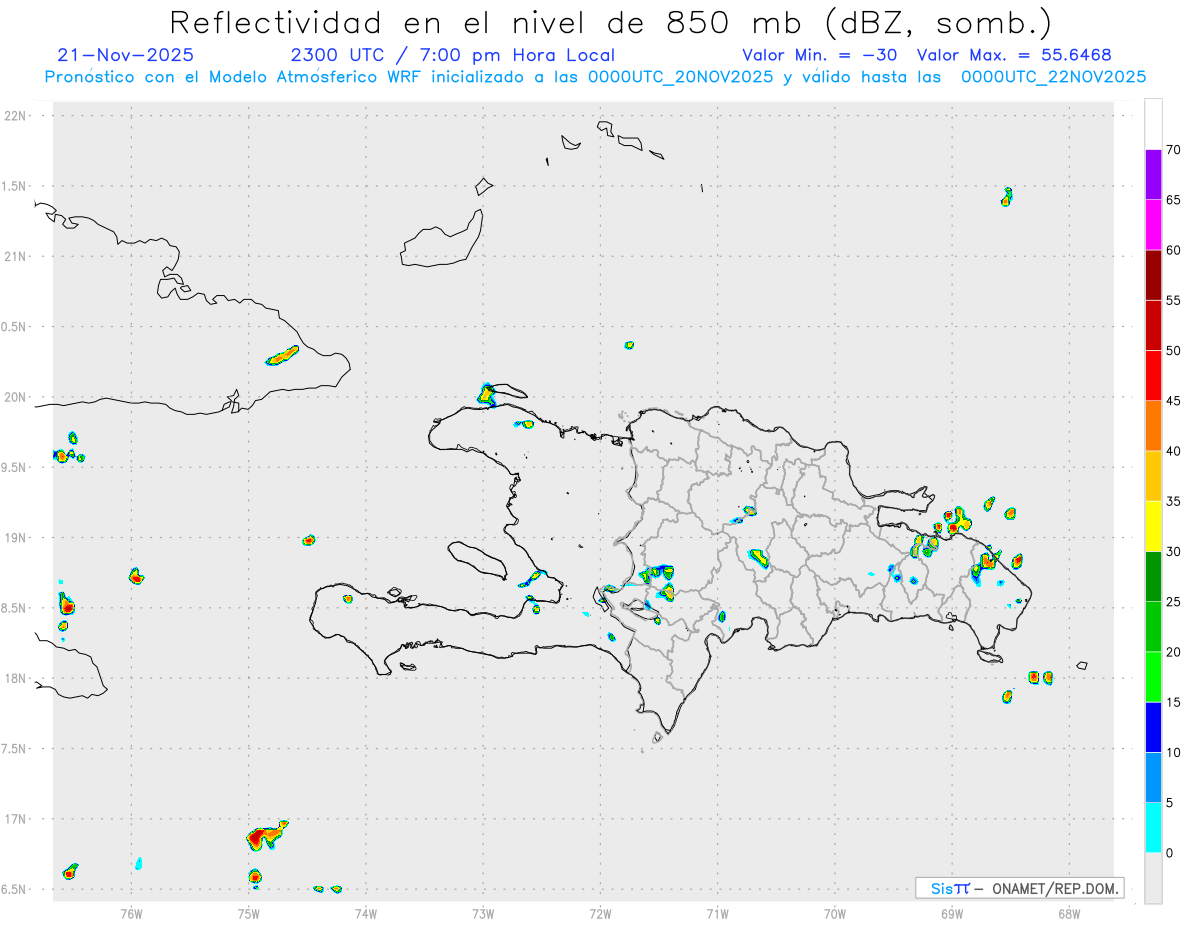
Task: Click the colorbar scale value '0'
Action: (x=1170, y=853)
